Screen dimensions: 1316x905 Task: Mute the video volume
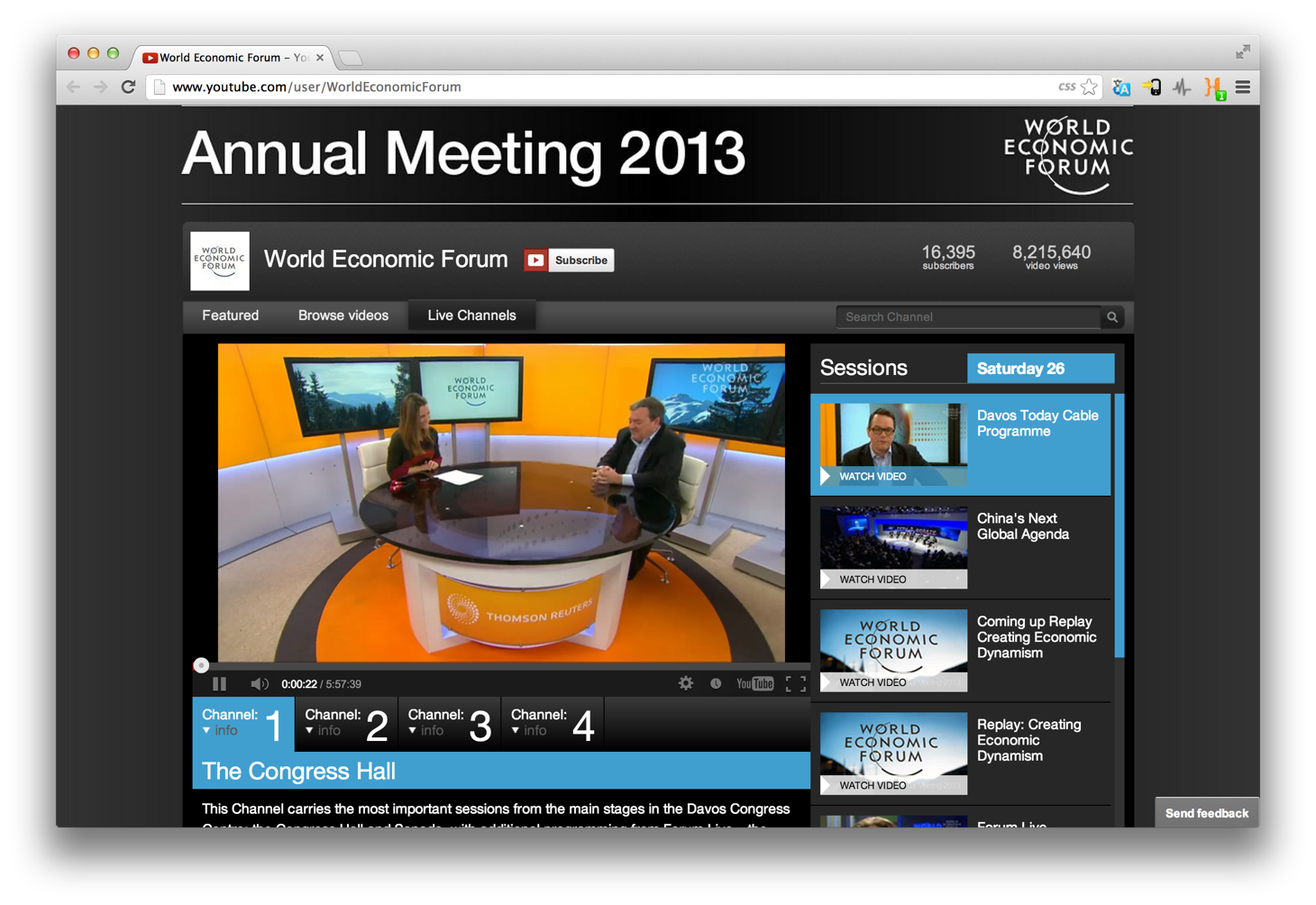(x=260, y=683)
